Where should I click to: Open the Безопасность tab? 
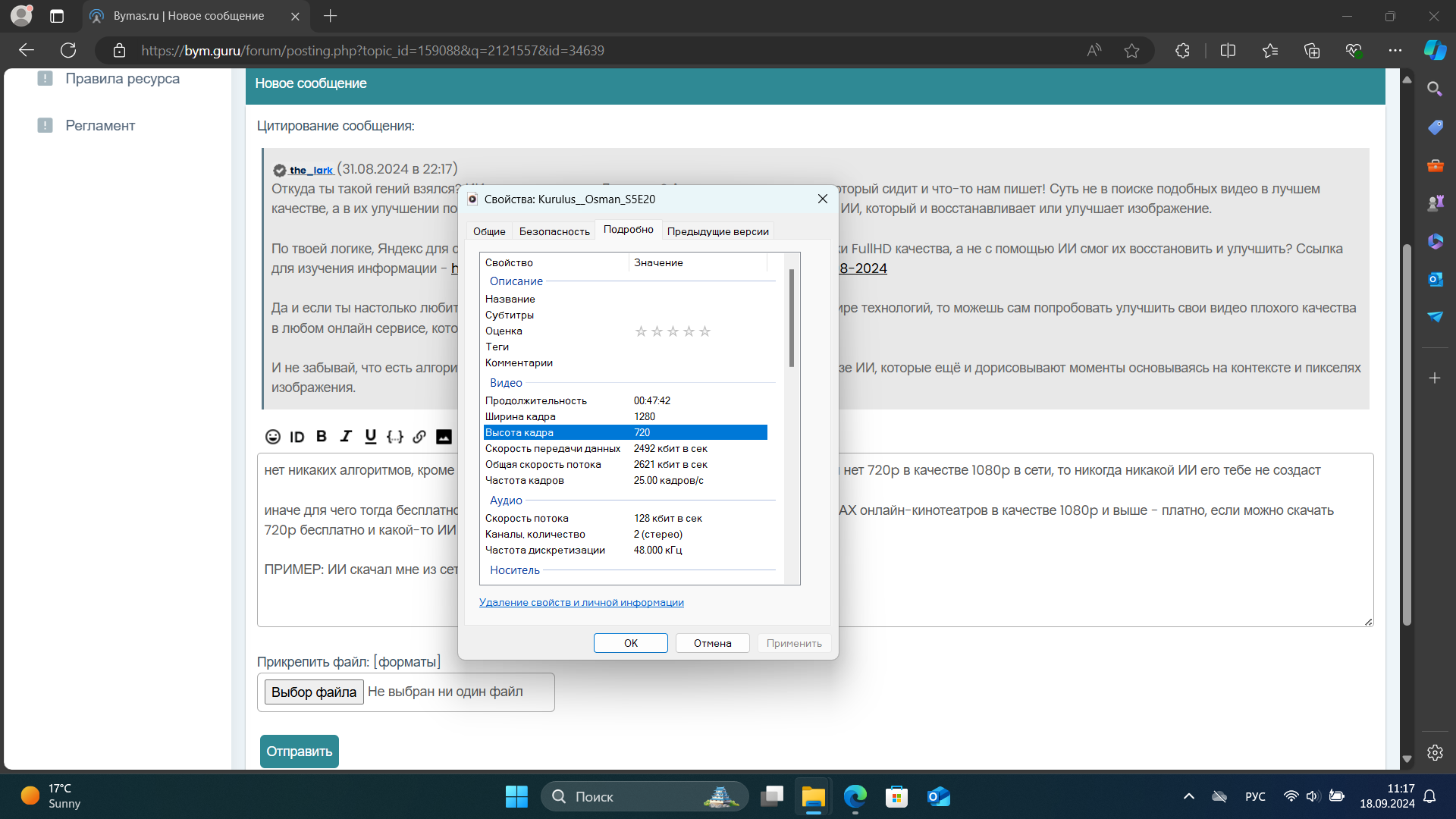554,231
